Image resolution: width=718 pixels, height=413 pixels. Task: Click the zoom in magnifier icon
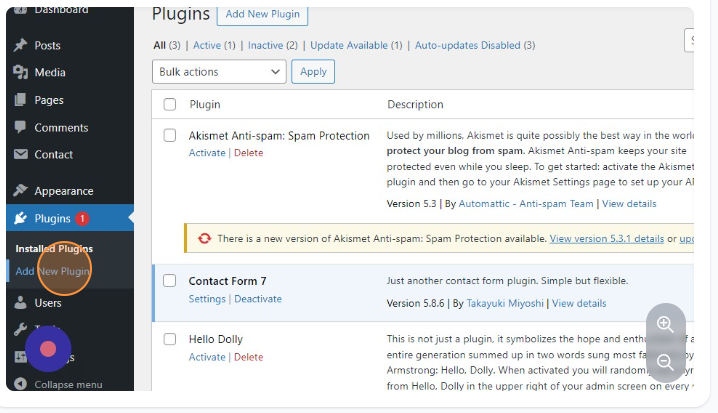click(x=665, y=324)
